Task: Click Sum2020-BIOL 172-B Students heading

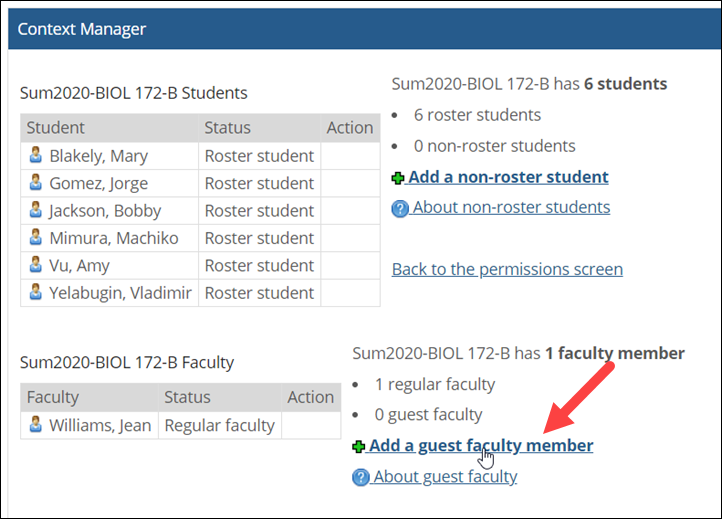Action: tap(134, 93)
